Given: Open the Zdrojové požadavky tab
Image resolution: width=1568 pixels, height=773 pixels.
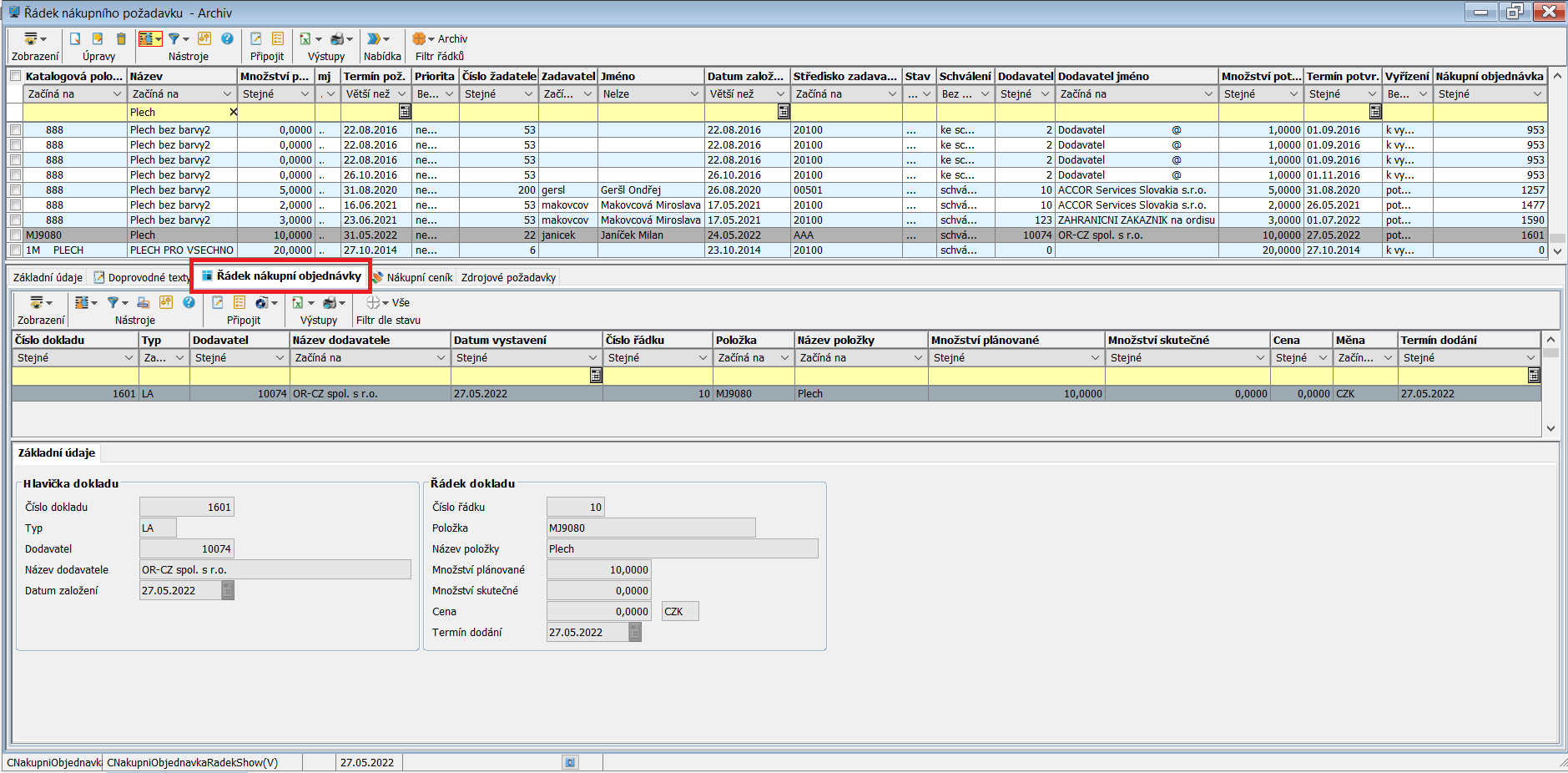Looking at the screenshot, I should pyautogui.click(x=508, y=277).
